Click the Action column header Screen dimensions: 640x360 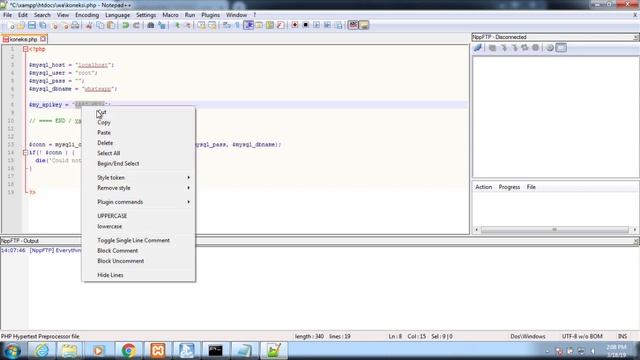pyautogui.click(x=484, y=187)
